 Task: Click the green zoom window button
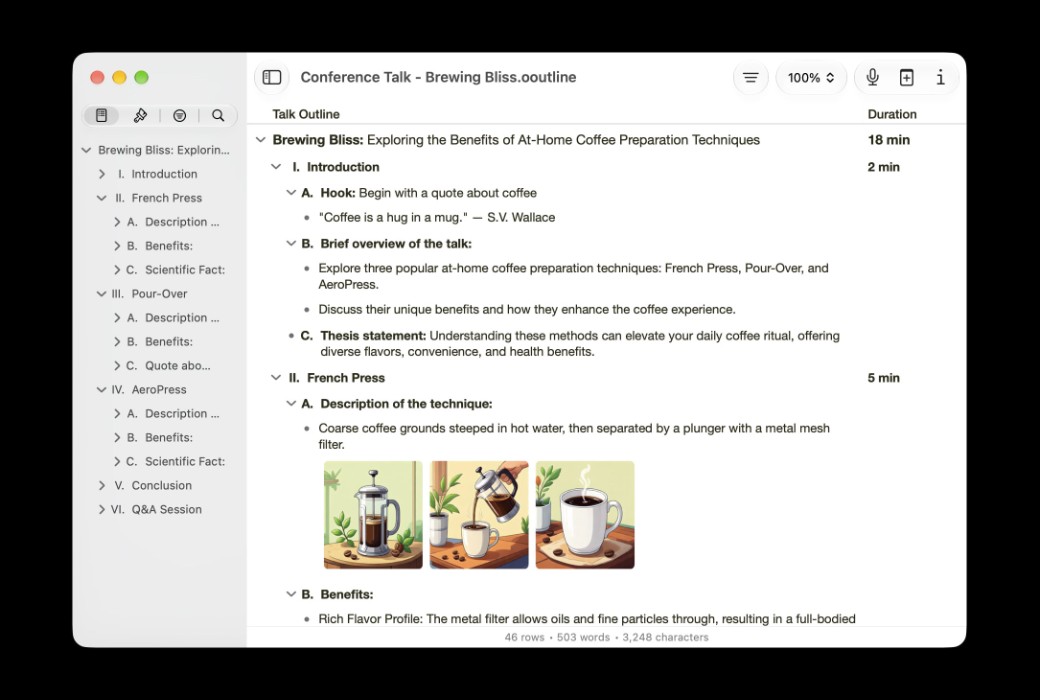point(141,78)
